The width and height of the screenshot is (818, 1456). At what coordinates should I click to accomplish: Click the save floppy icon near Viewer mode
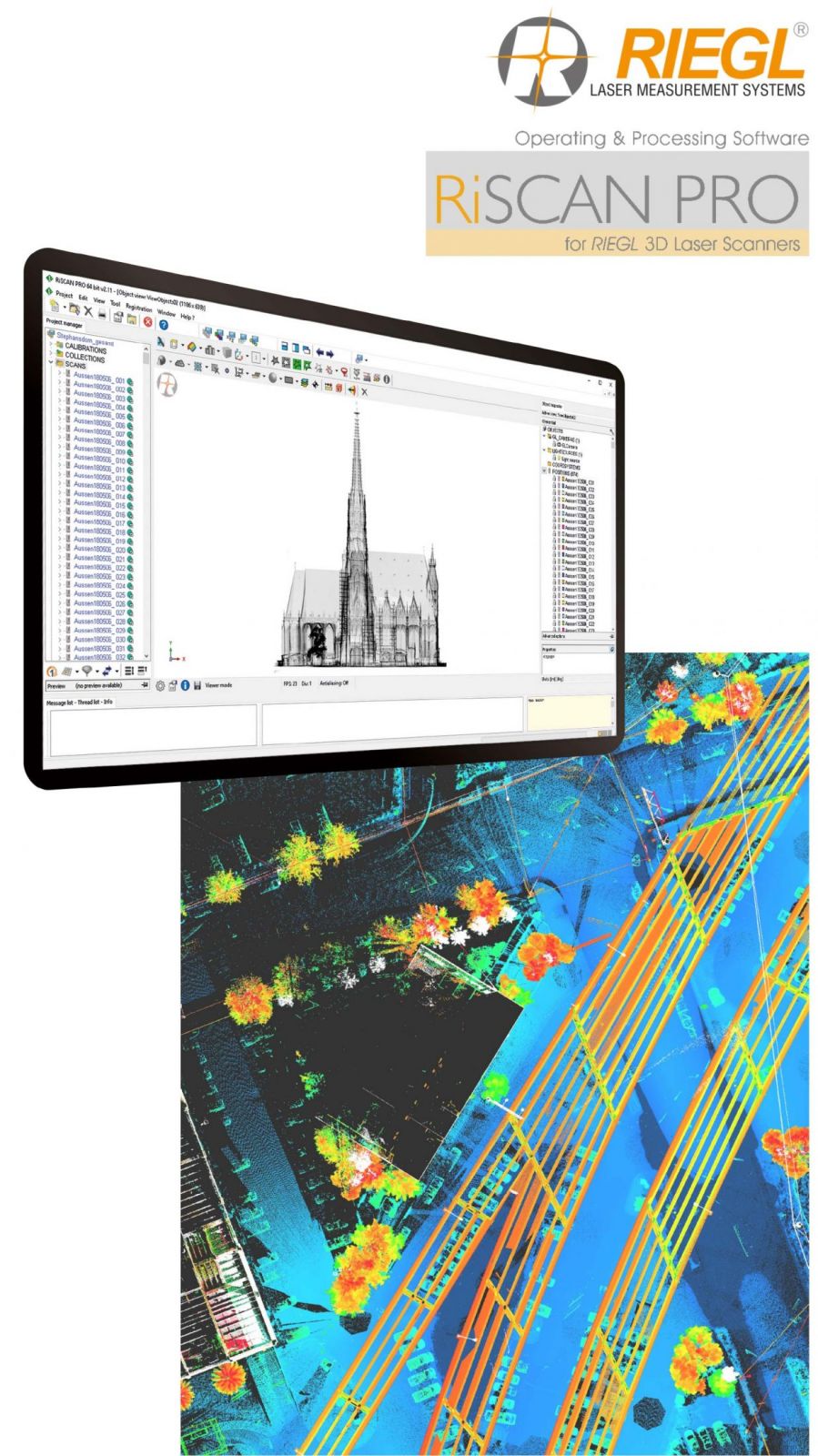(197, 685)
